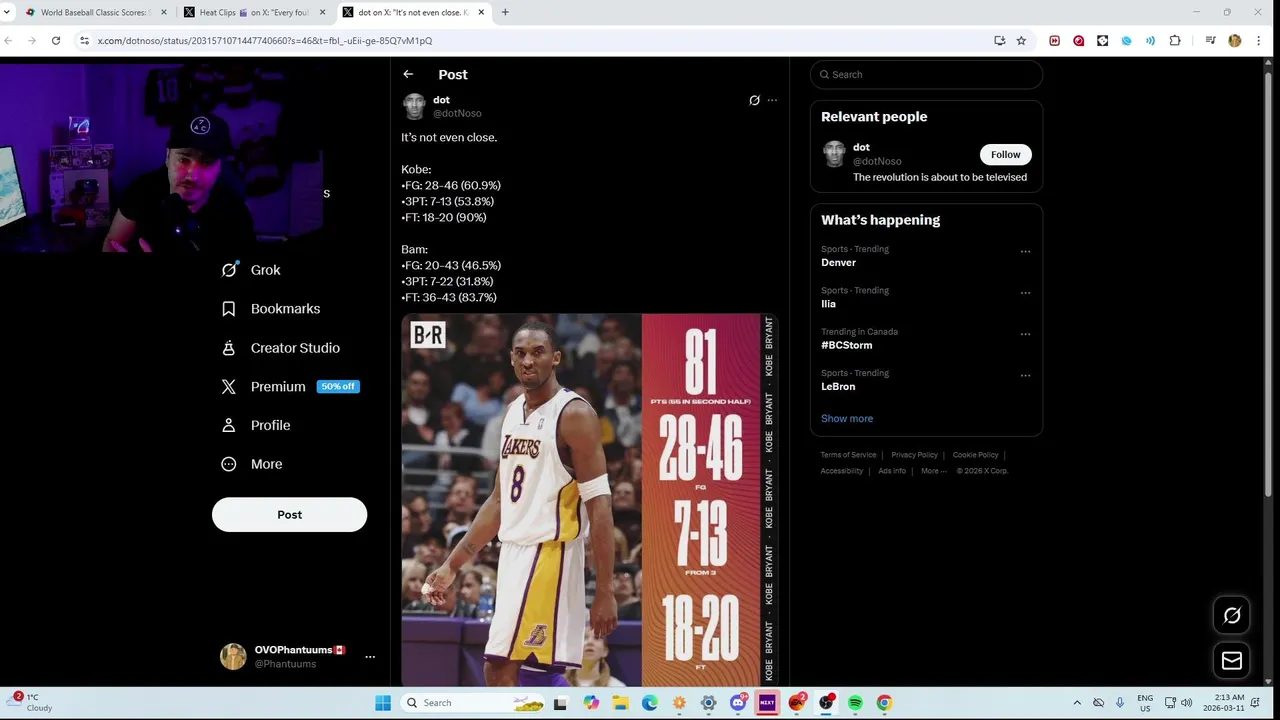Open Profile in the sidebar

(x=255, y=425)
